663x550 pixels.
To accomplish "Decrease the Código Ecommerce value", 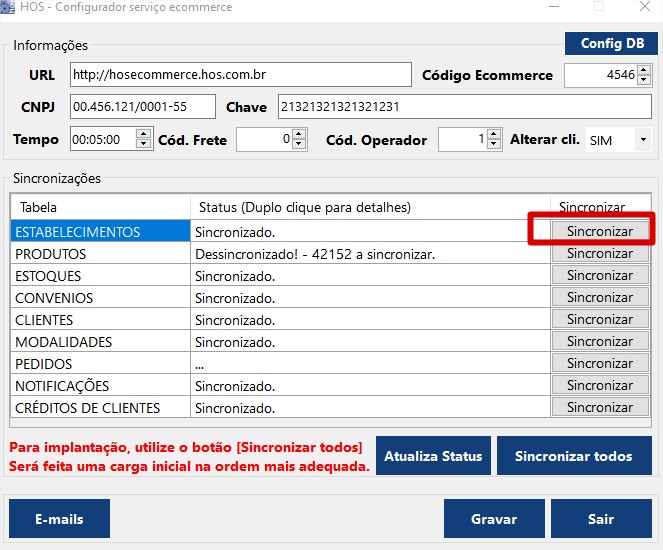I will click(644, 81).
